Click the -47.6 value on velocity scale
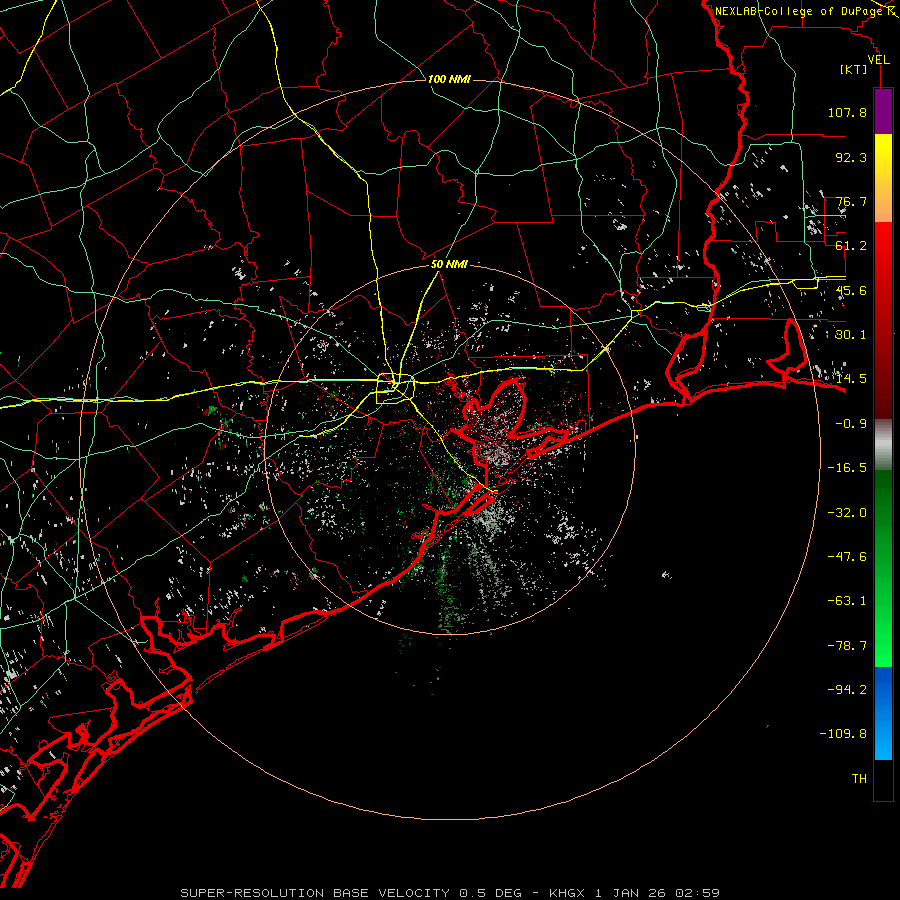This screenshot has height=900, width=900. click(x=847, y=557)
